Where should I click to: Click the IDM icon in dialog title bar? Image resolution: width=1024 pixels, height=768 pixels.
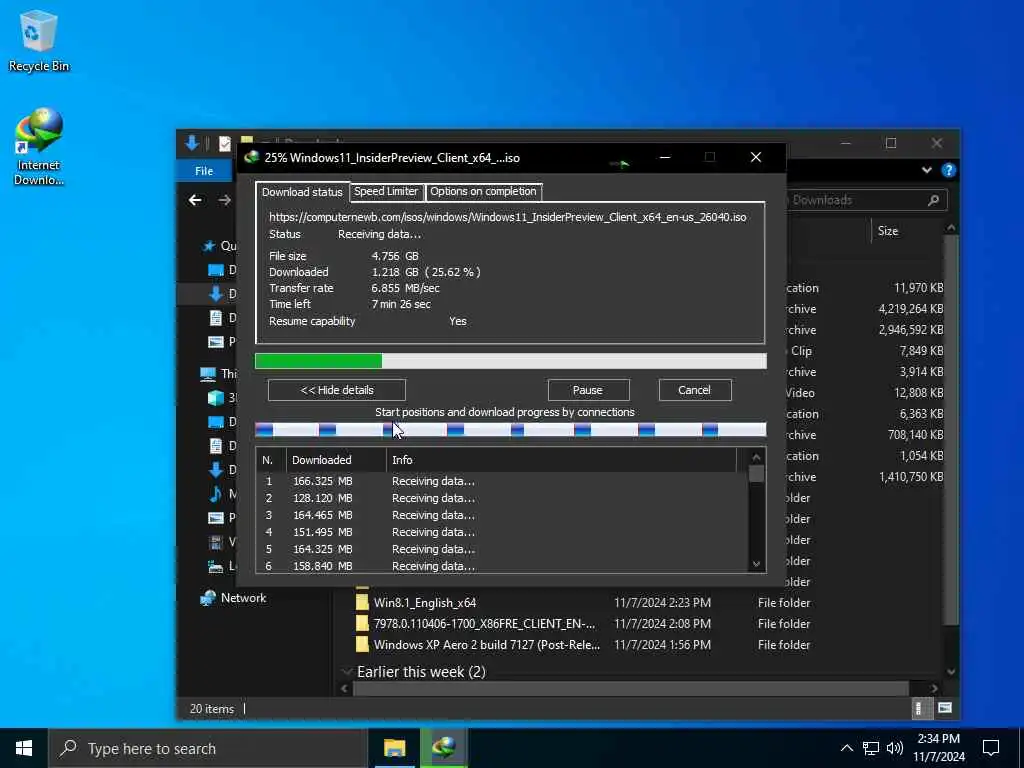click(x=251, y=157)
